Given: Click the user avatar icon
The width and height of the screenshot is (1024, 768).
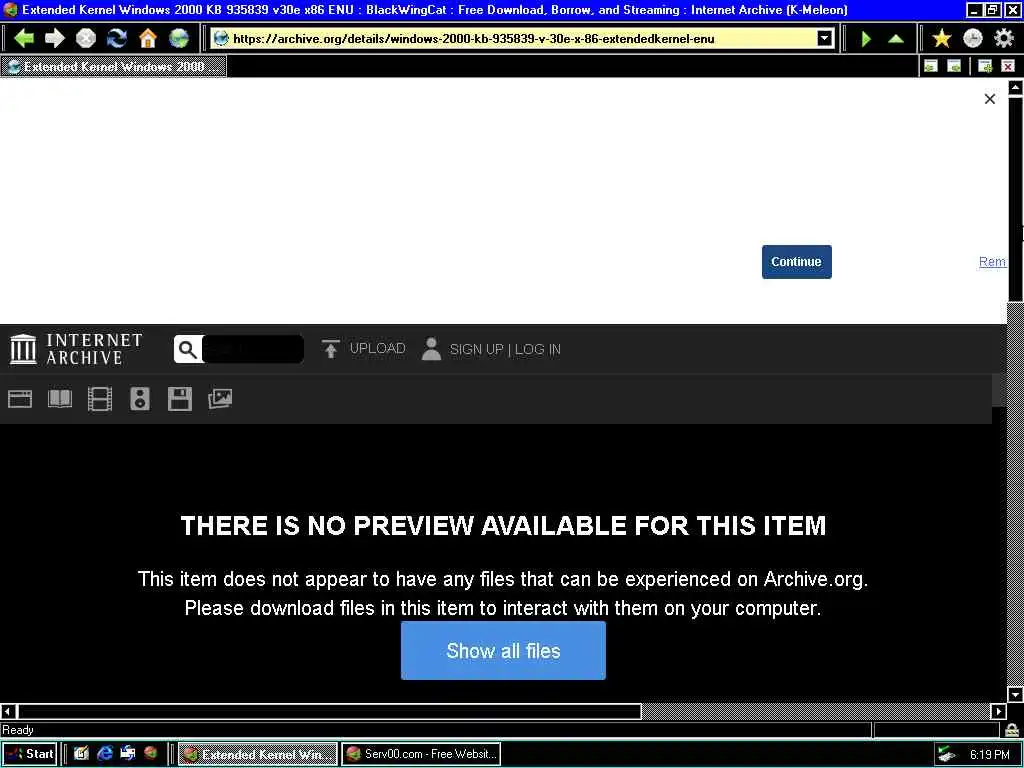Looking at the screenshot, I should point(431,349).
